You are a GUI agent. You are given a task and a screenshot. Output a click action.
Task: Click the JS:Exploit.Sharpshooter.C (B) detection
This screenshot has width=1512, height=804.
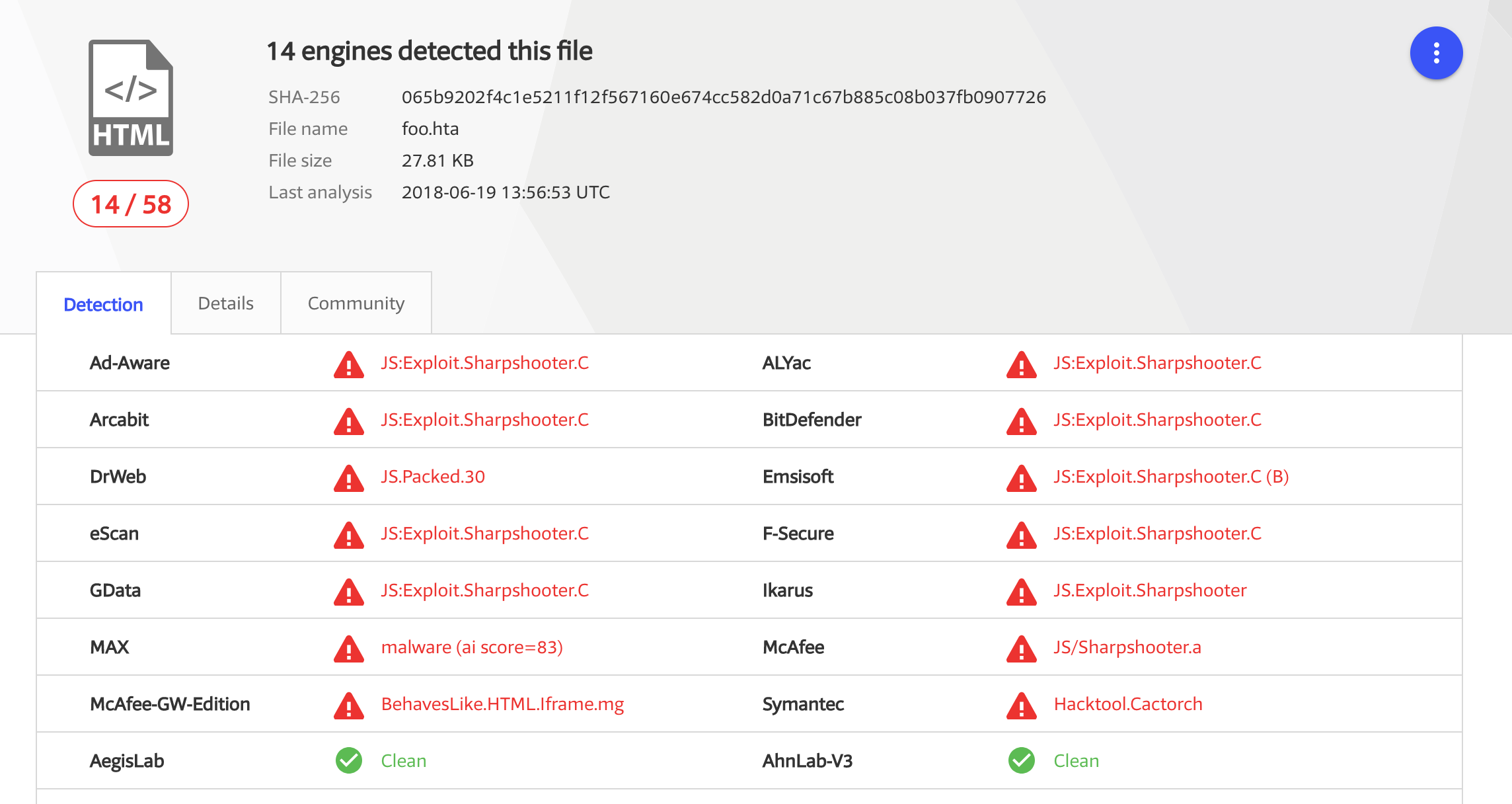[x=1171, y=477]
